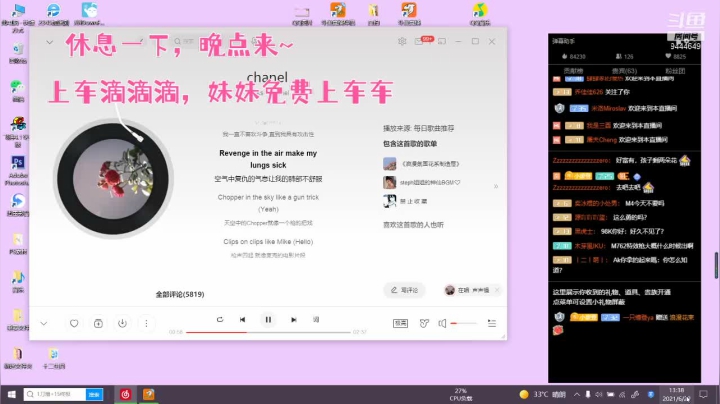Mute the player volume speaker icon

tap(442, 323)
